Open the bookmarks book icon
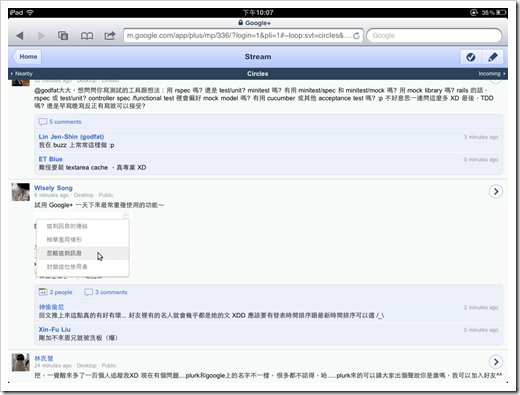520x395 pixels. pos(87,36)
